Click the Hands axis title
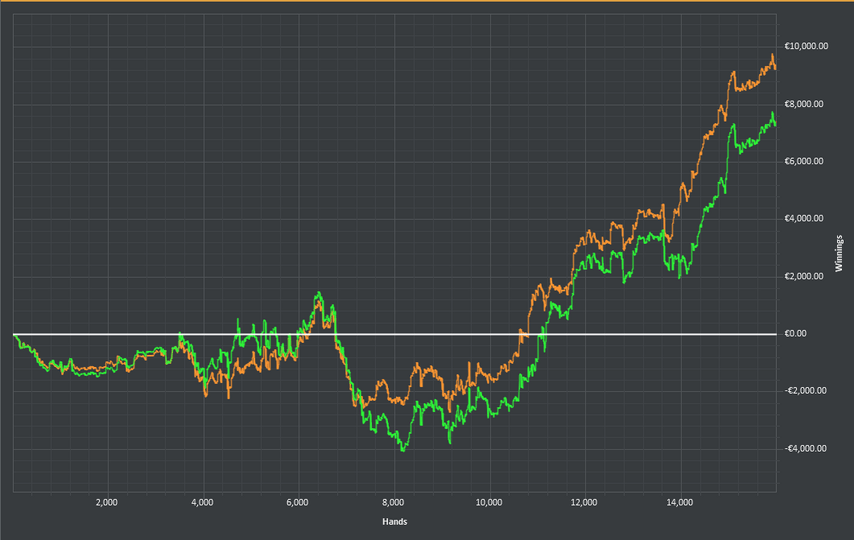 tap(395, 522)
